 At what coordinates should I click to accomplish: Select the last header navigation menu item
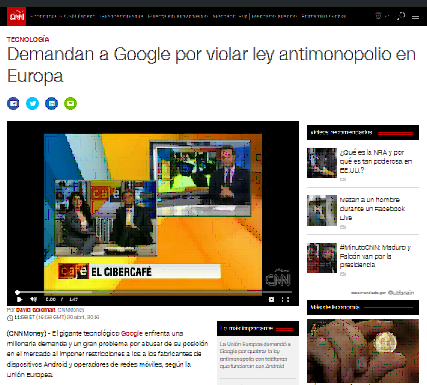[324, 16]
